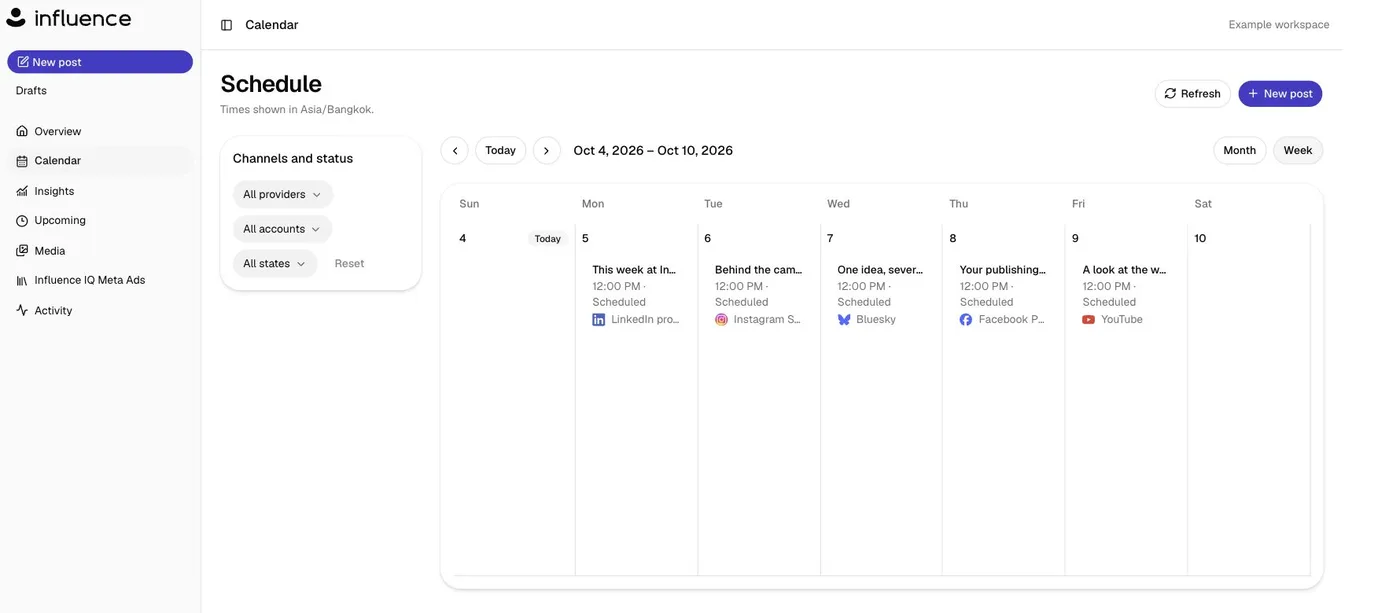The height and width of the screenshot is (613, 1400).
Task: Click the Calendar icon in the sidebar
Action: [x=22, y=161]
